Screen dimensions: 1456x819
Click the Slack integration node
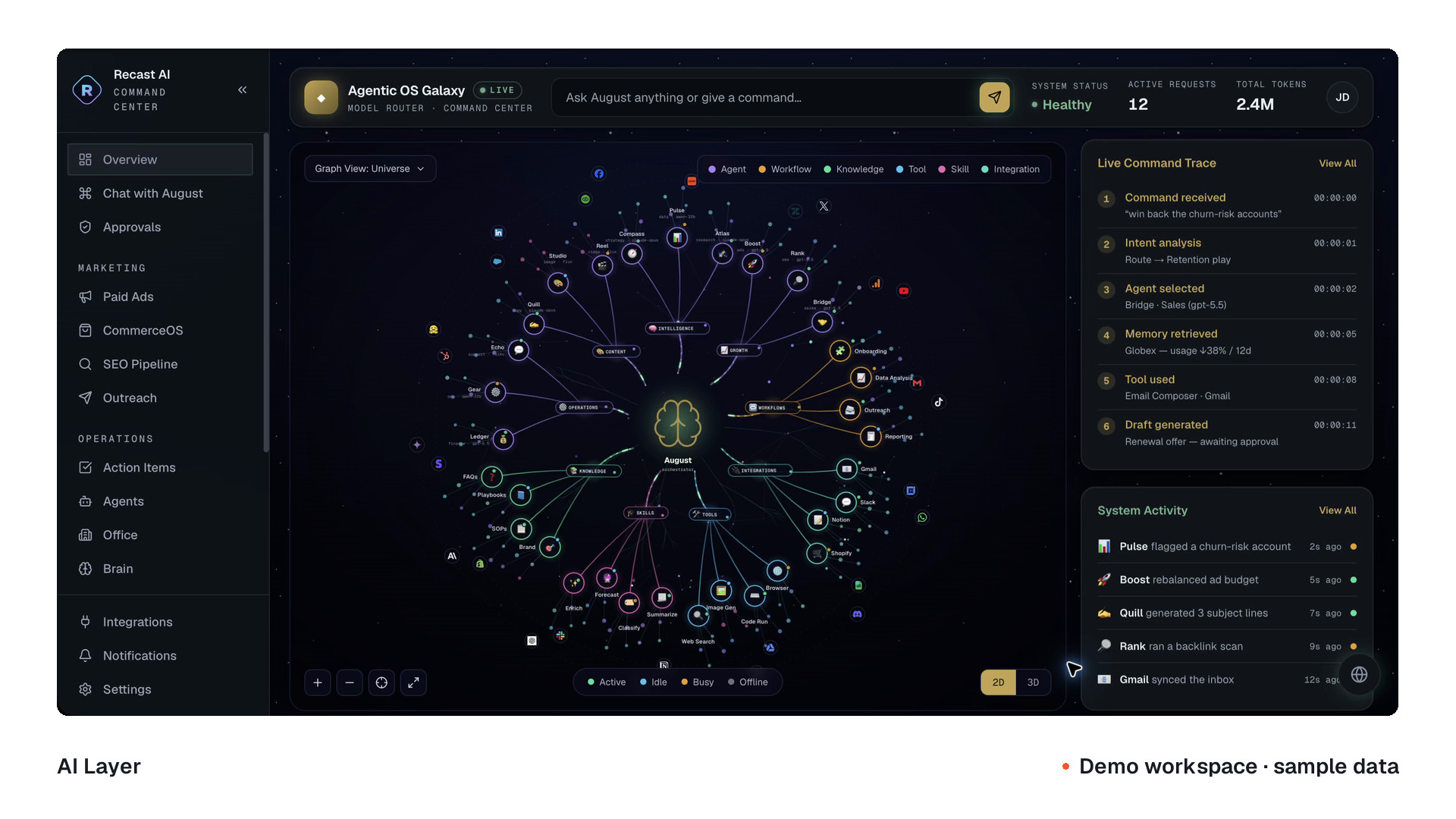tap(846, 502)
